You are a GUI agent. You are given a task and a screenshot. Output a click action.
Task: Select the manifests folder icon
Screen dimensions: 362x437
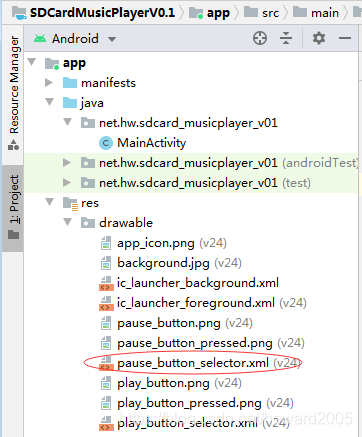point(70,83)
